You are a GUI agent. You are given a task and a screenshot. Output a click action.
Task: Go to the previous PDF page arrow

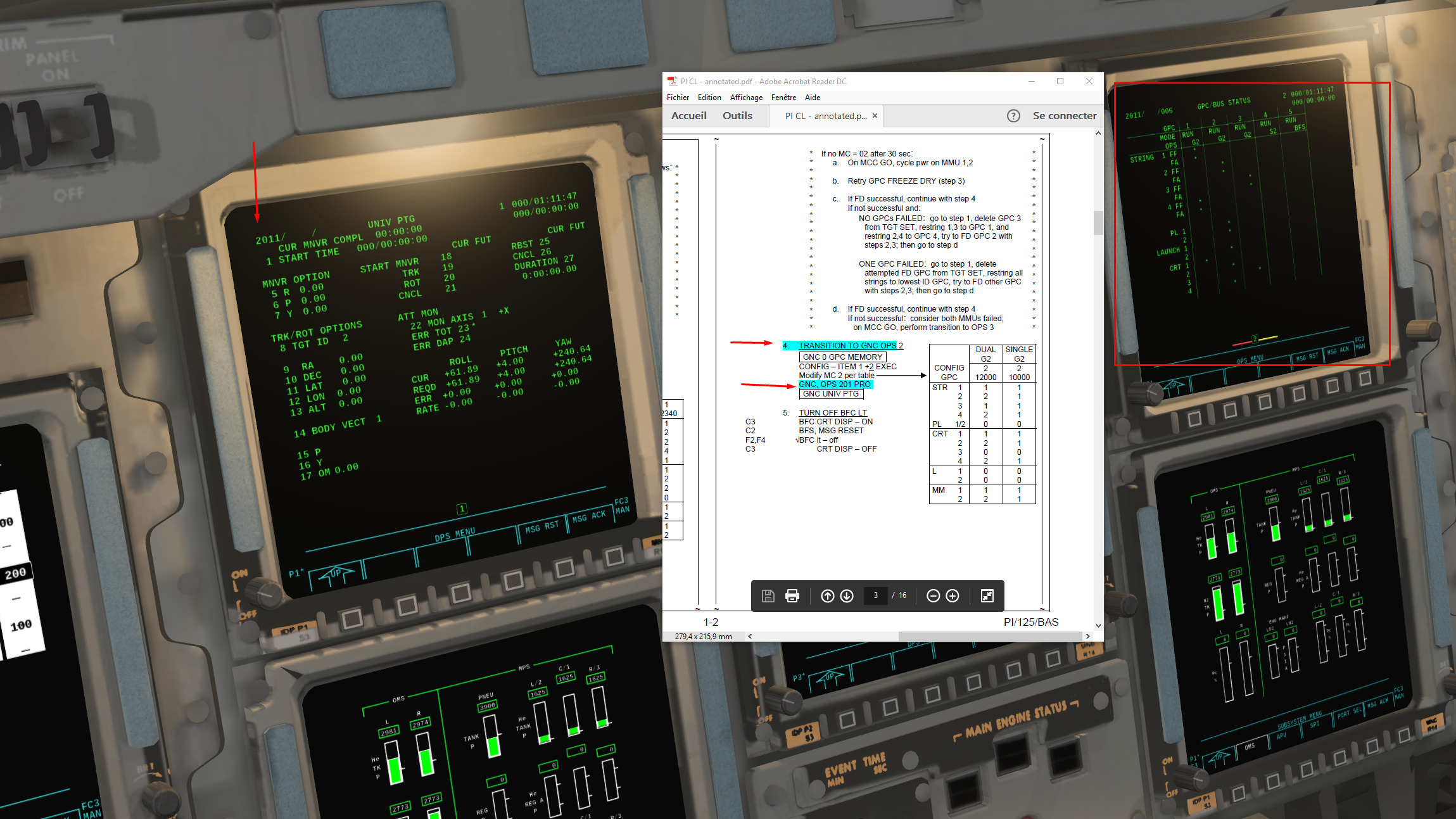click(x=827, y=595)
